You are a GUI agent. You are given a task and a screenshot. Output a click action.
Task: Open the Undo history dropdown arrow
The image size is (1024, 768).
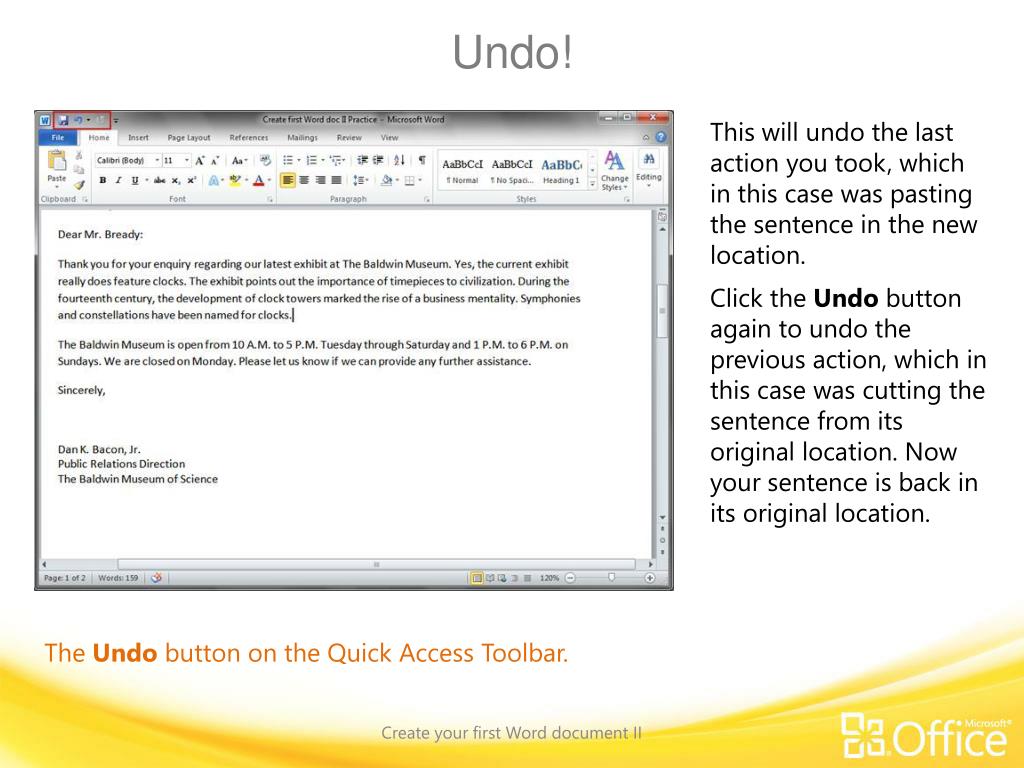click(x=88, y=120)
